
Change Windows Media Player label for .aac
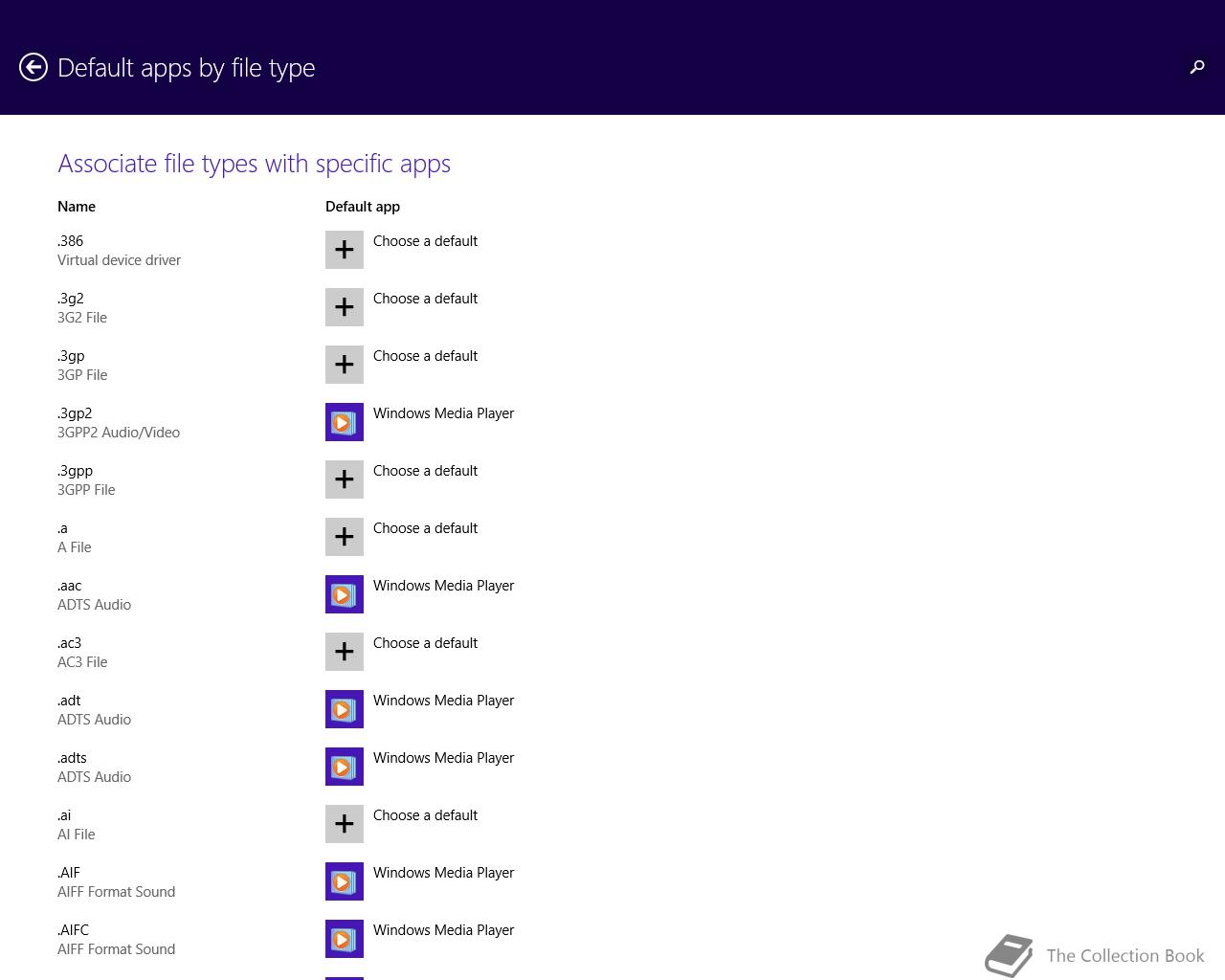pos(443,586)
